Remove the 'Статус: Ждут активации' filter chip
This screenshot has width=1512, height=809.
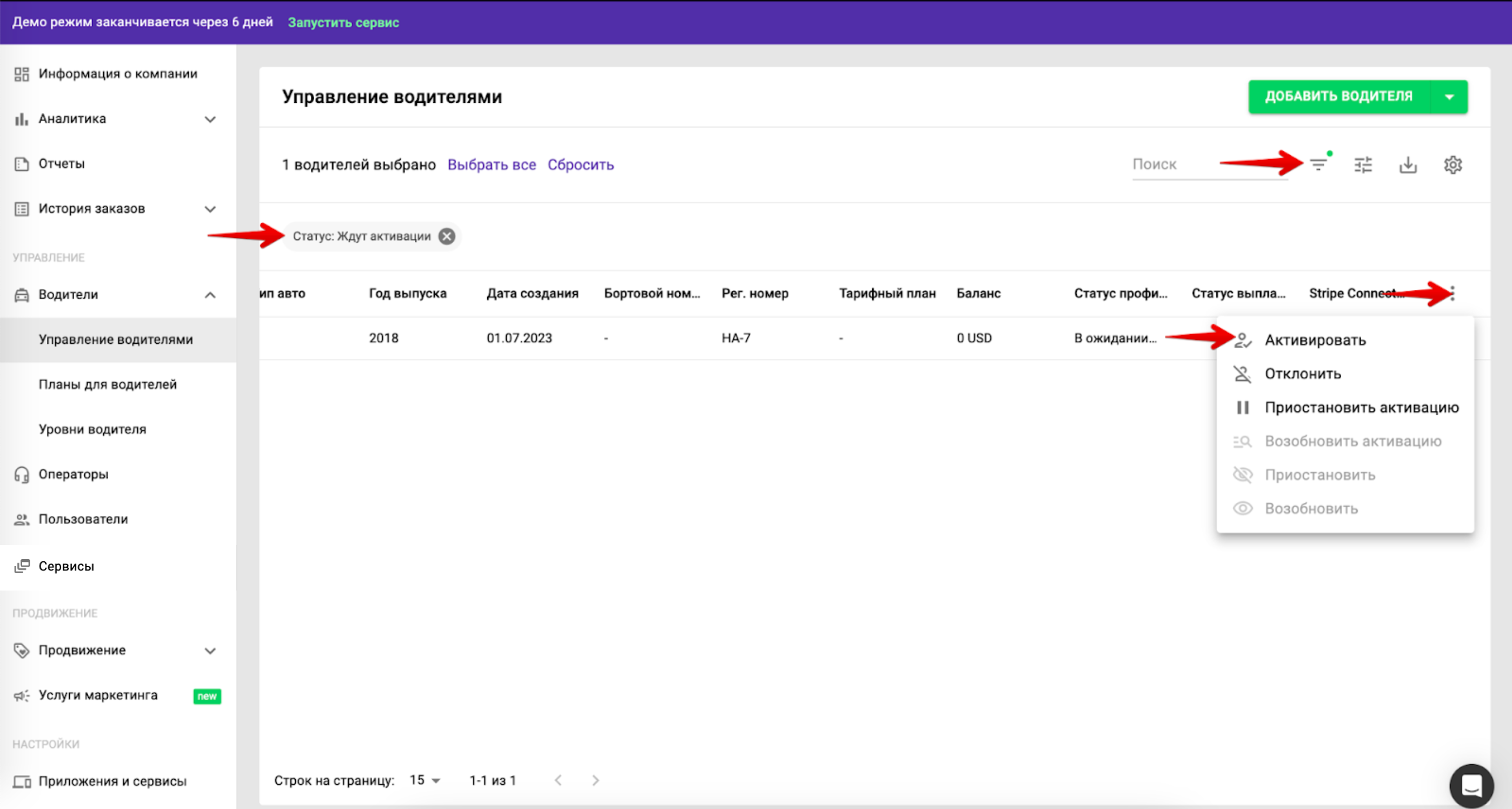point(447,236)
